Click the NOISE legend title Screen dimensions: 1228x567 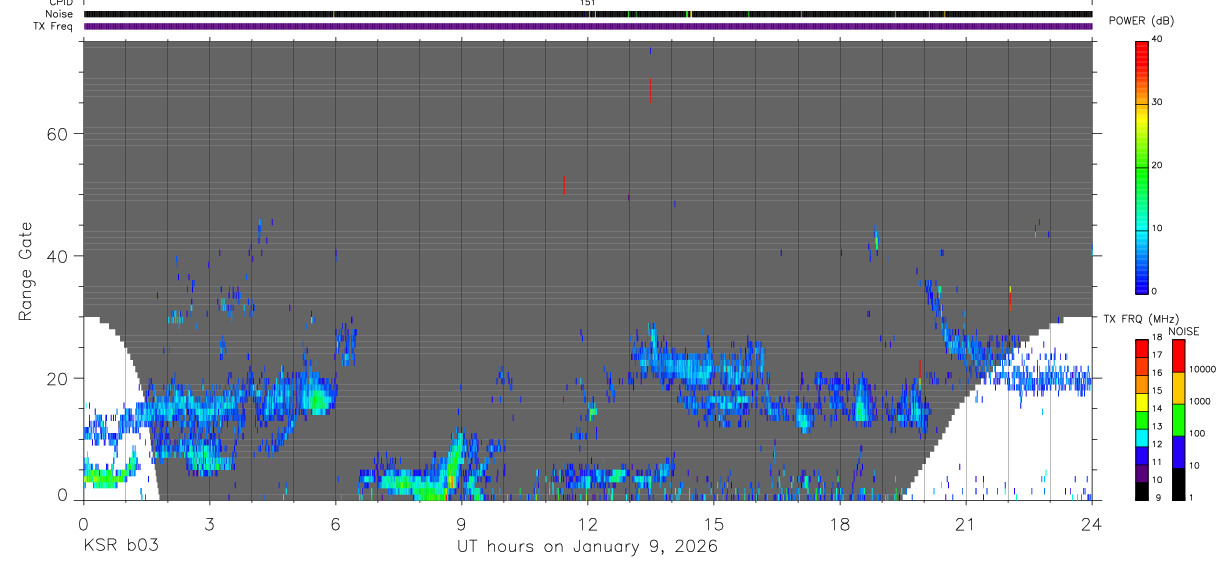click(1184, 332)
